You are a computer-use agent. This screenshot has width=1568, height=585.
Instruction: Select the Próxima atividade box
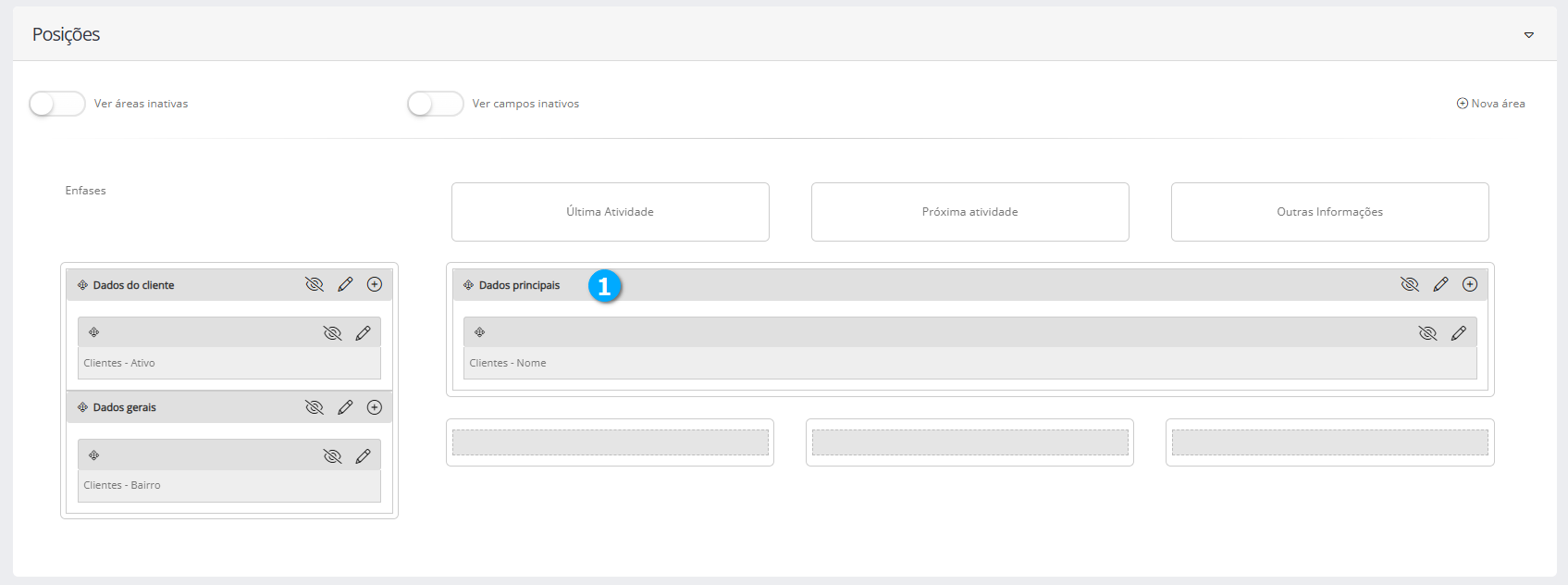tap(970, 212)
